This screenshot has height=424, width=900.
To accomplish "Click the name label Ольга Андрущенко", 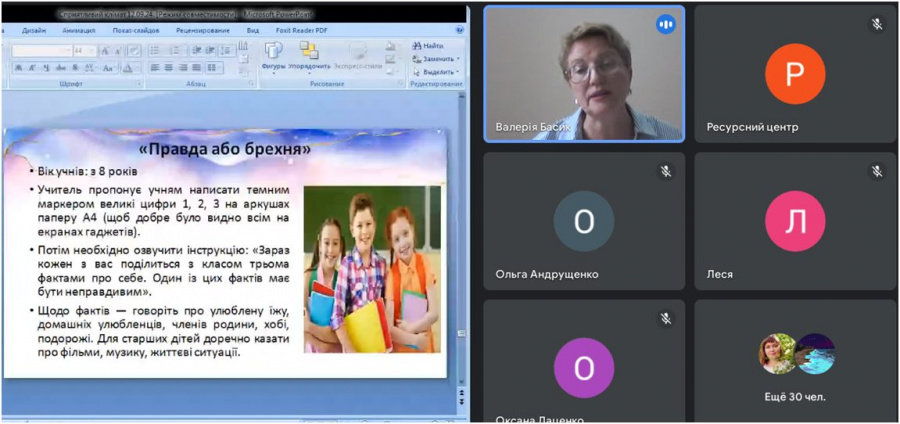I will [x=546, y=274].
